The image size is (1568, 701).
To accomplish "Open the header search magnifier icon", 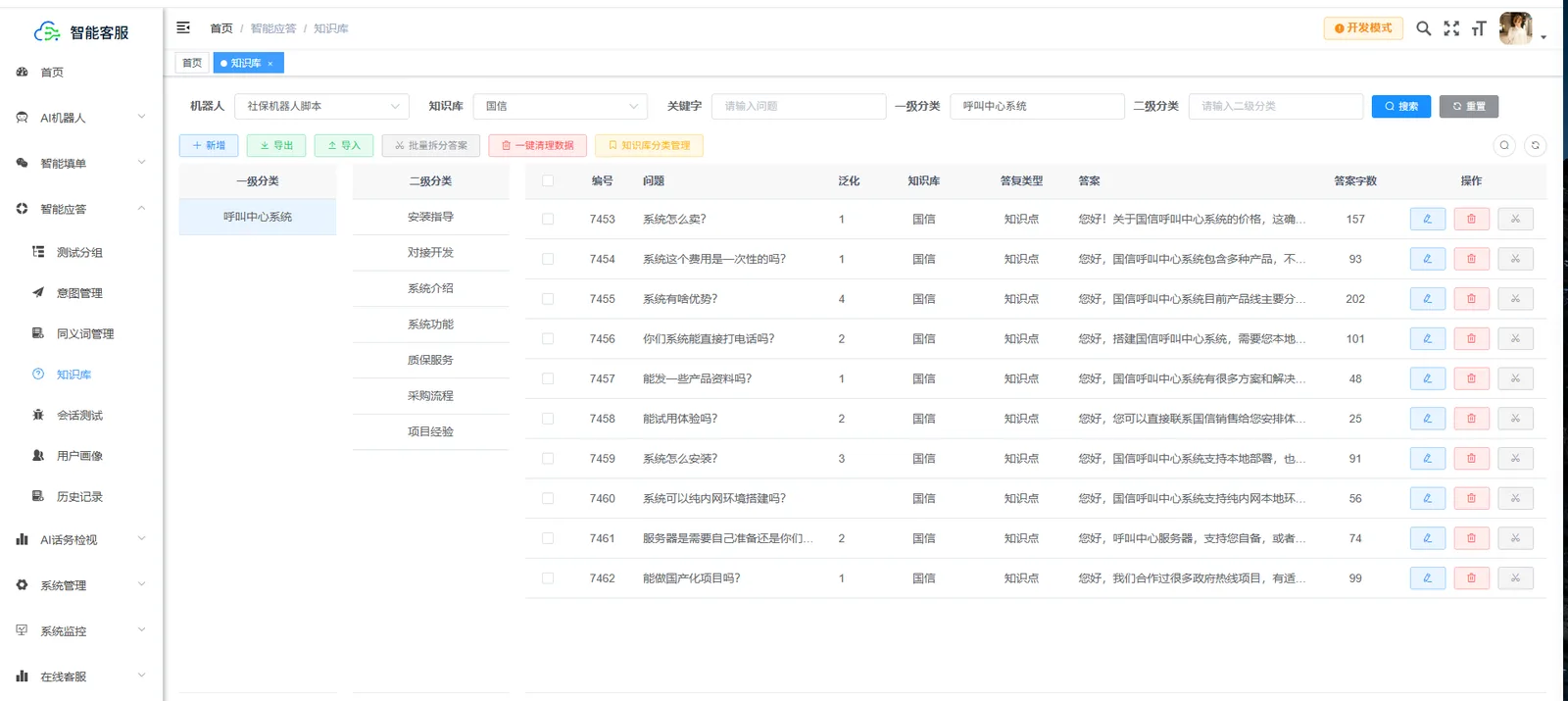I will (1423, 28).
